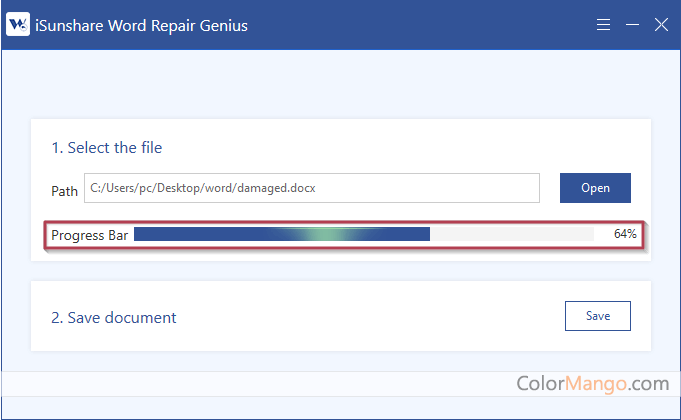Screen dimensions: 681x420
Task: Open the hamburger menu in title bar
Action: 604,25
